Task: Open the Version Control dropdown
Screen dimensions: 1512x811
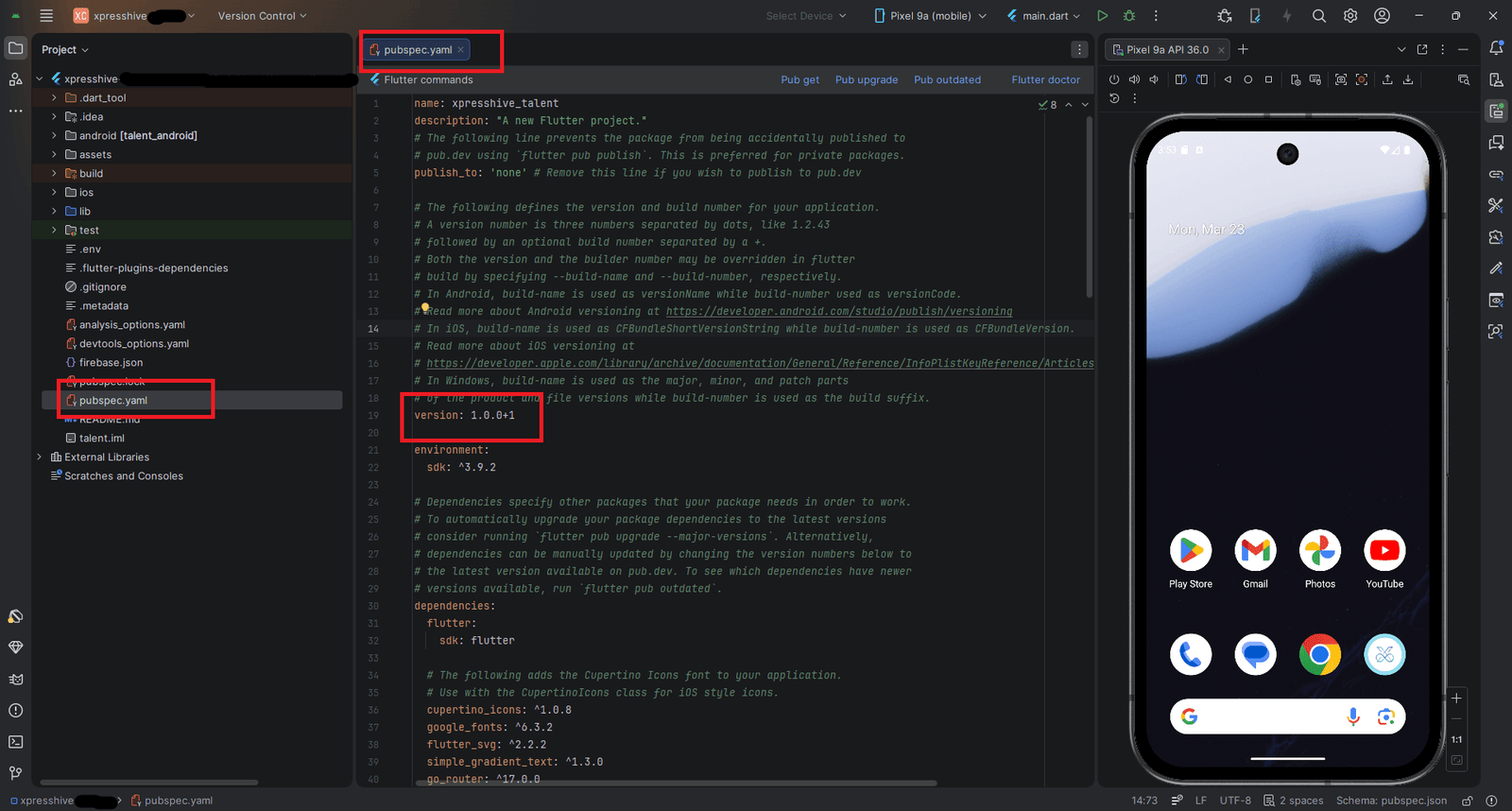Action: coord(262,16)
